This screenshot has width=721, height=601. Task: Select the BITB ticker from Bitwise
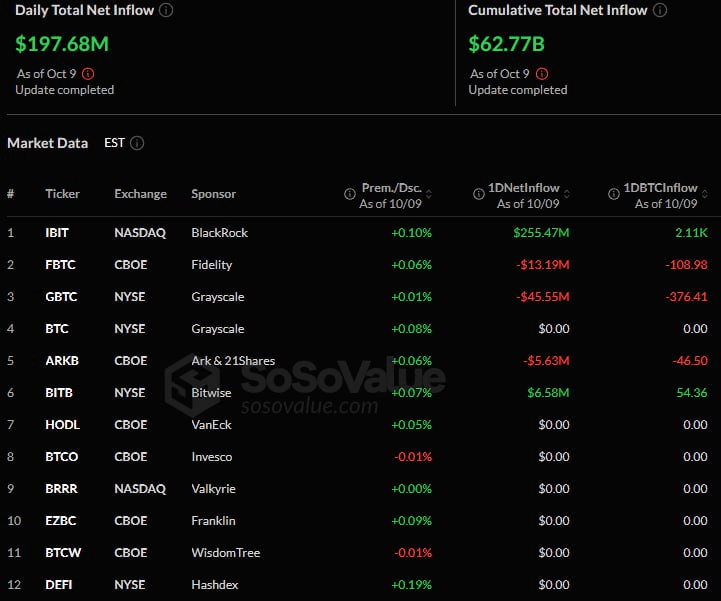coord(59,393)
